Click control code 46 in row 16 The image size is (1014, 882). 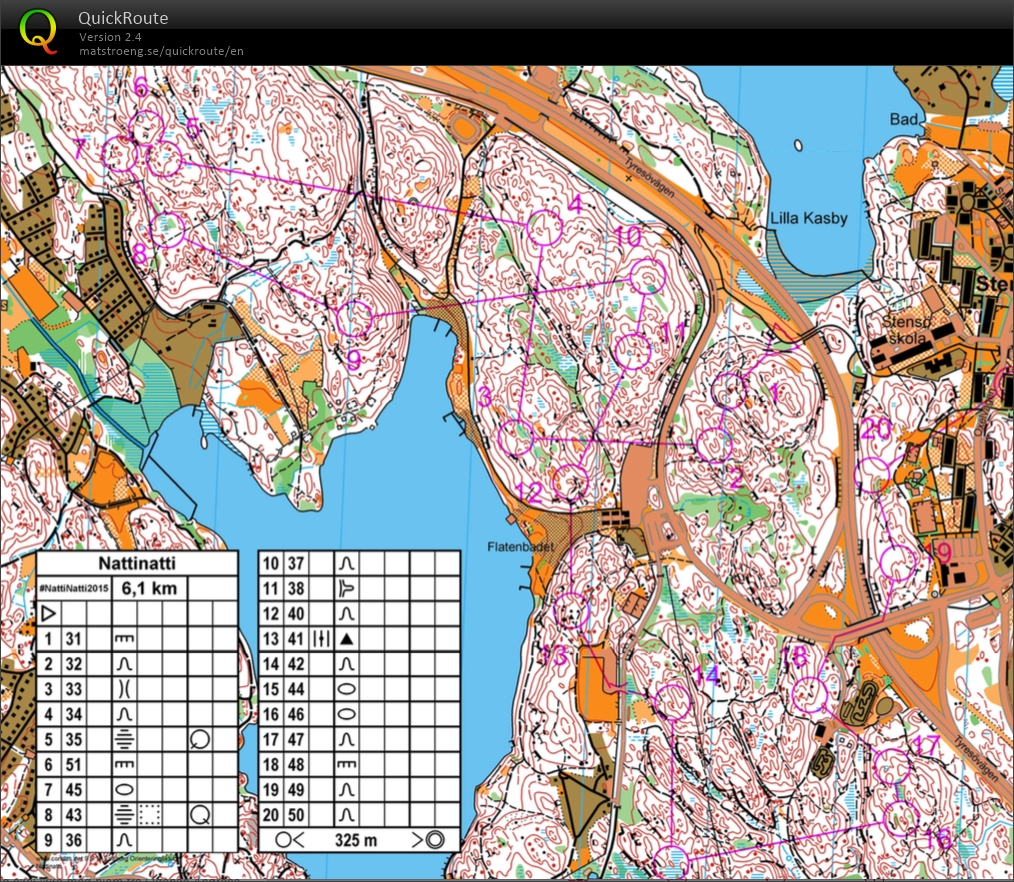tap(296, 715)
